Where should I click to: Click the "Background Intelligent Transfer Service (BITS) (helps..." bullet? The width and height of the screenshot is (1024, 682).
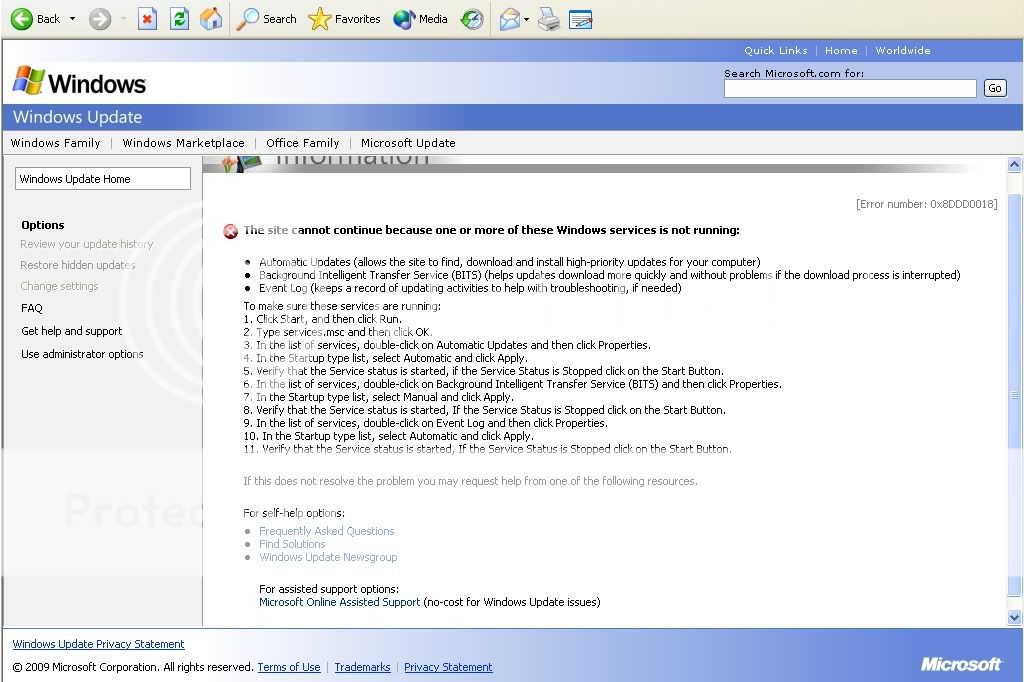(610, 275)
